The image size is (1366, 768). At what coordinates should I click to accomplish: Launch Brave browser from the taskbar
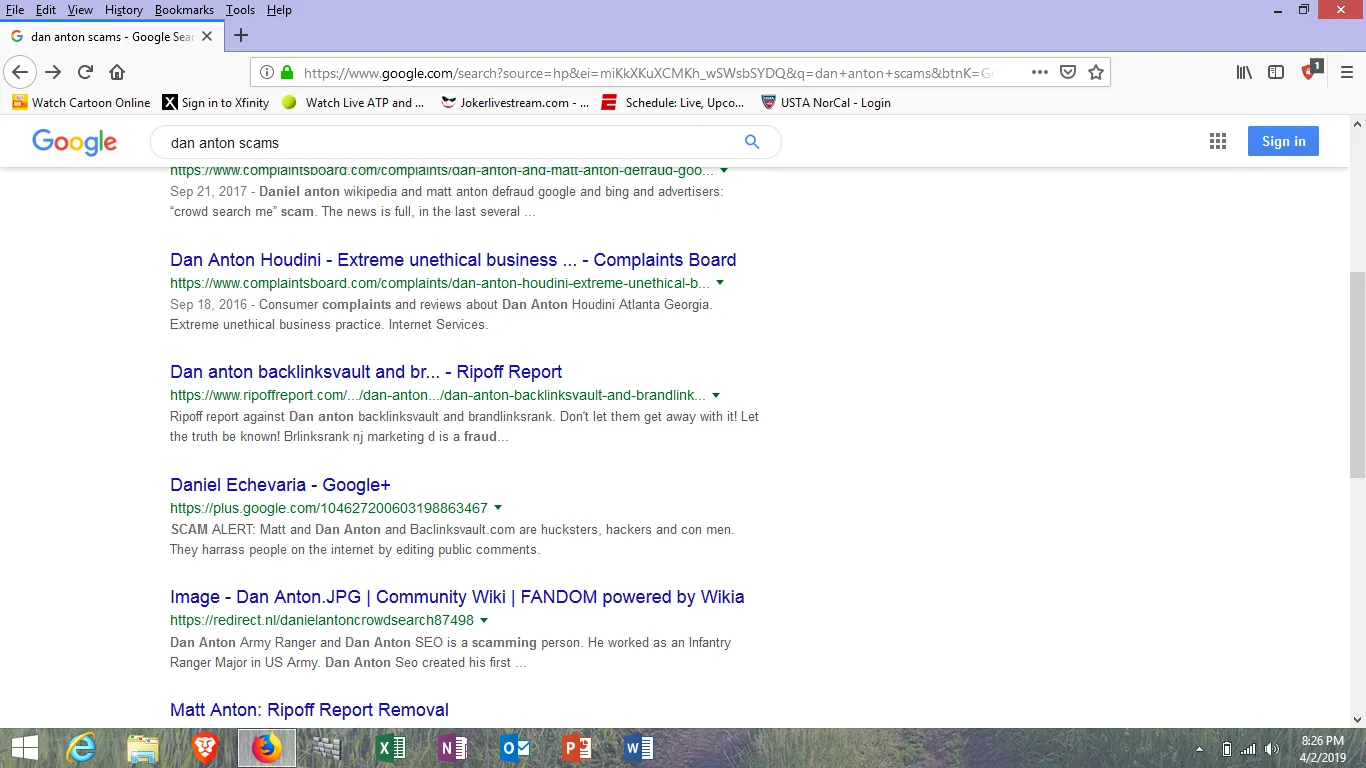tap(205, 748)
